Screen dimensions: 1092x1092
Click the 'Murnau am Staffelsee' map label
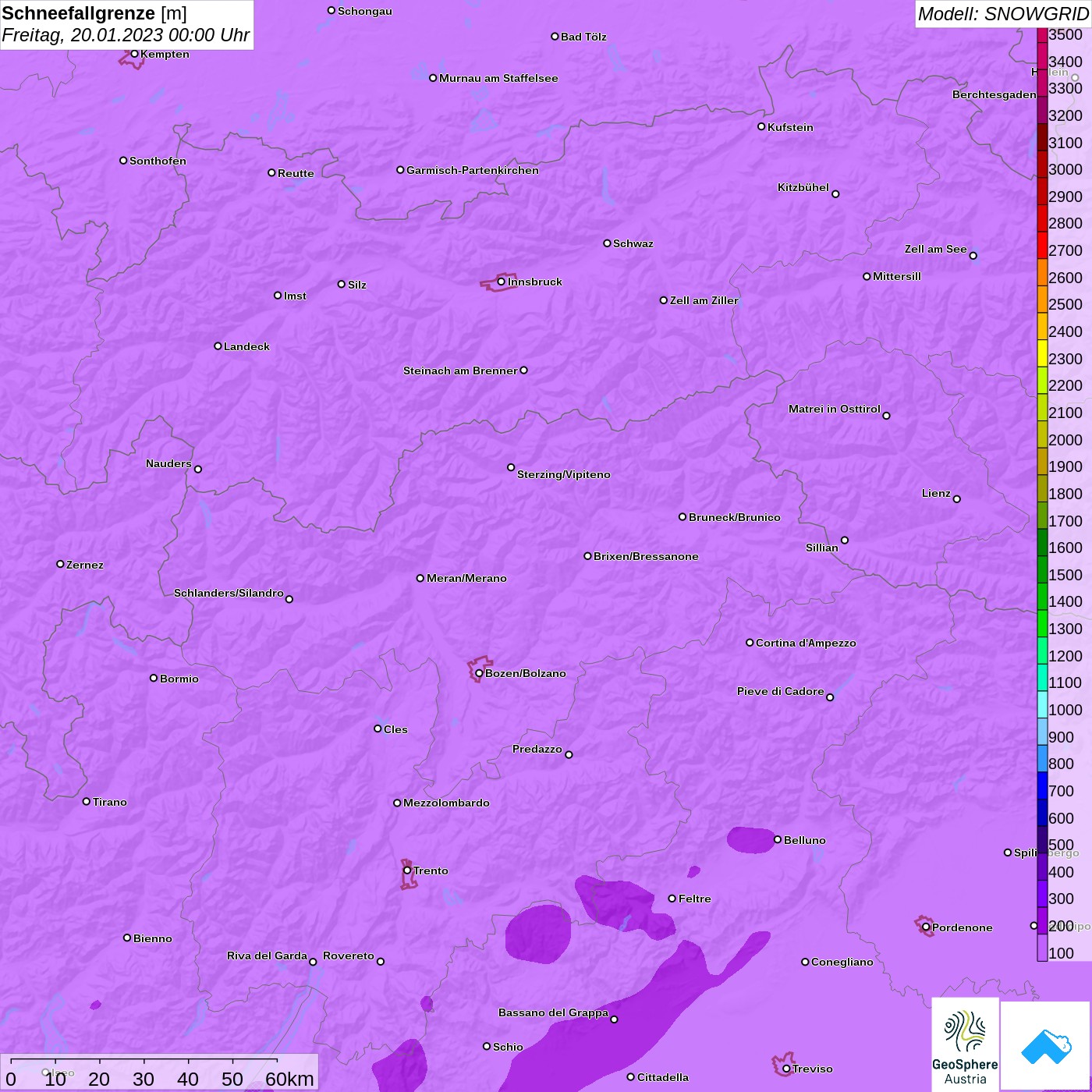pyautogui.click(x=498, y=78)
